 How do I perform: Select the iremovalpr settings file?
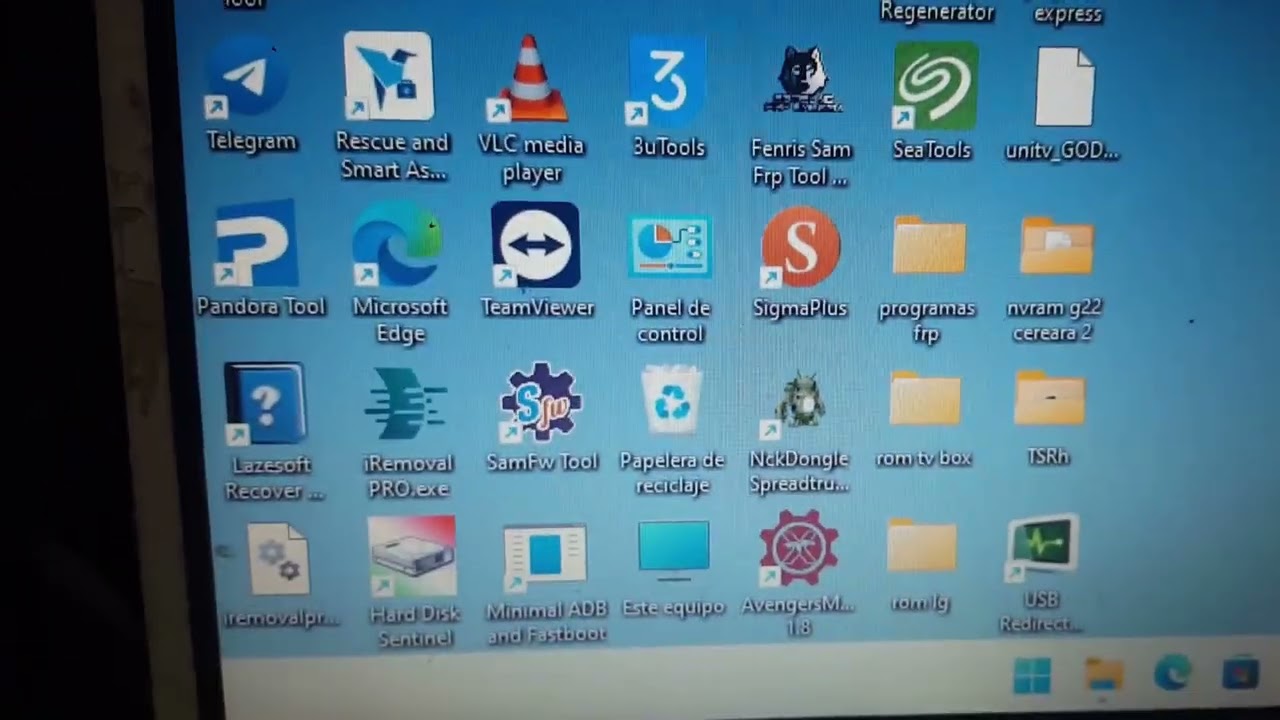coord(278,560)
